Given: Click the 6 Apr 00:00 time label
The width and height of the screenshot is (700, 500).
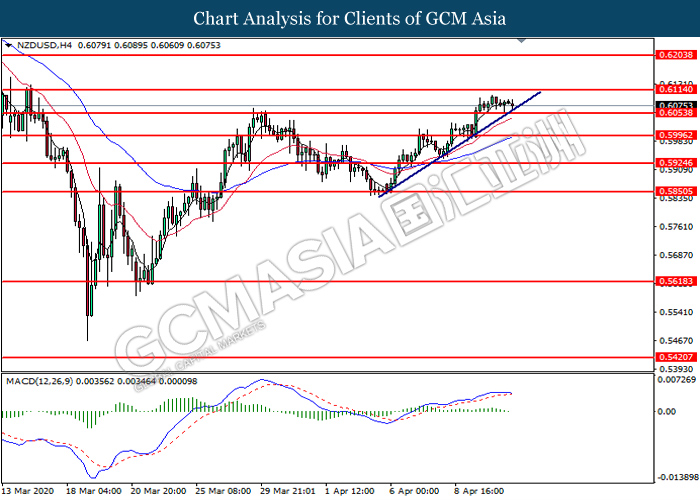Looking at the screenshot, I should pyautogui.click(x=415, y=491).
